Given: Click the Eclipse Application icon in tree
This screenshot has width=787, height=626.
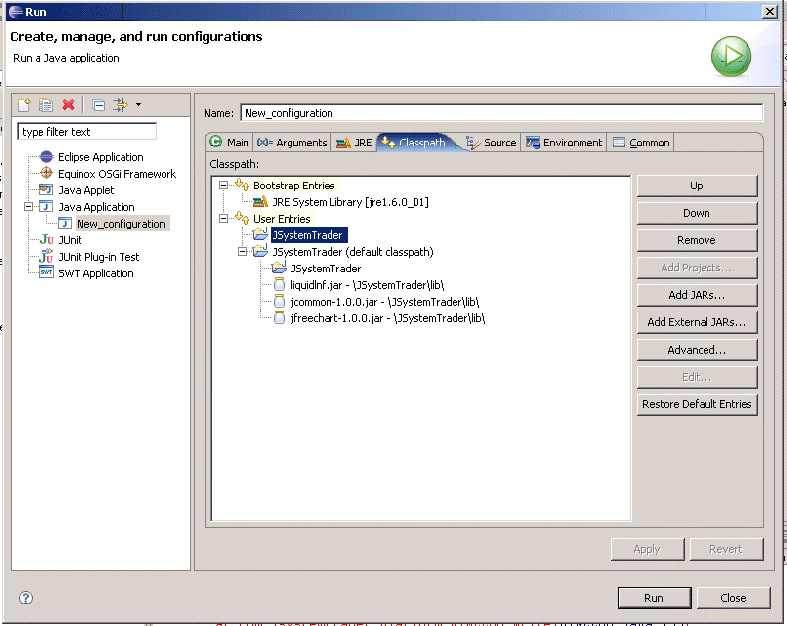Looking at the screenshot, I should pyautogui.click(x=46, y=157).
